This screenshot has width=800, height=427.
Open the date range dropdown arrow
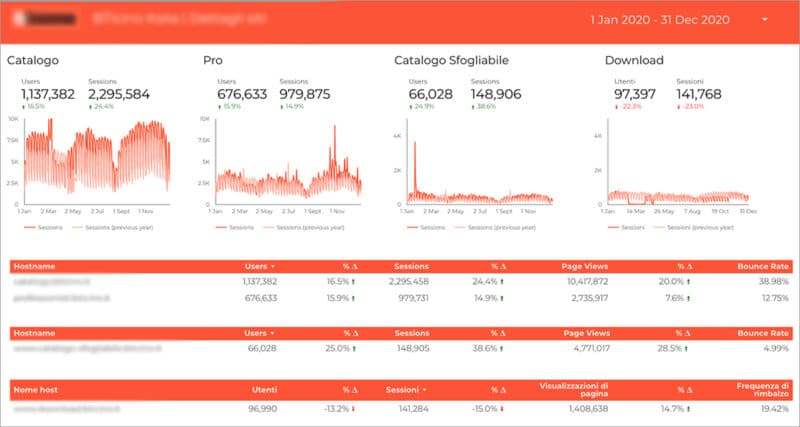coord(764,20)
